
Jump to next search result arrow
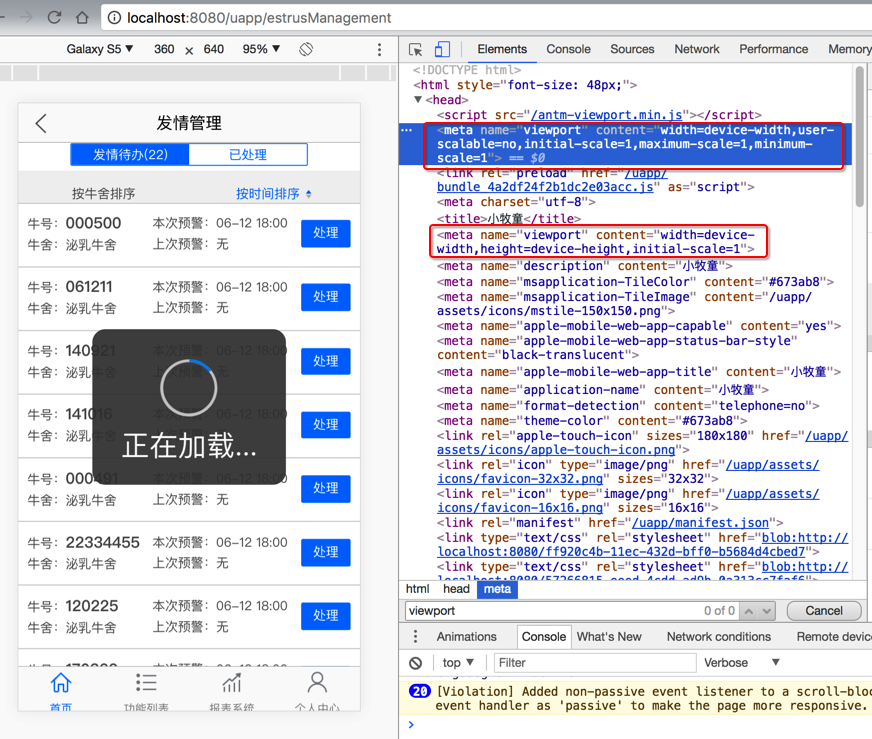(x=767, y=611)
